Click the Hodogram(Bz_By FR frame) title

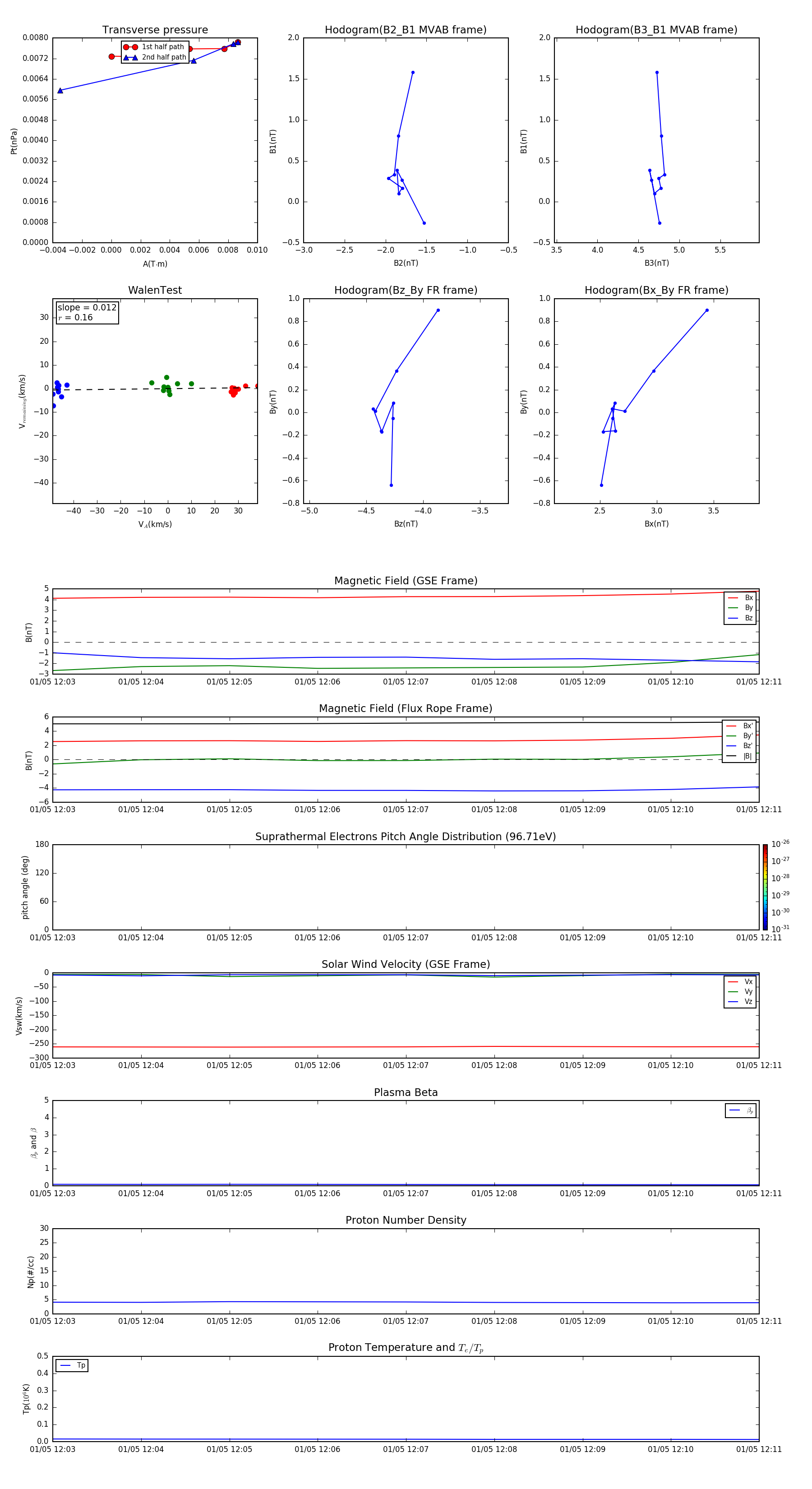406,290
